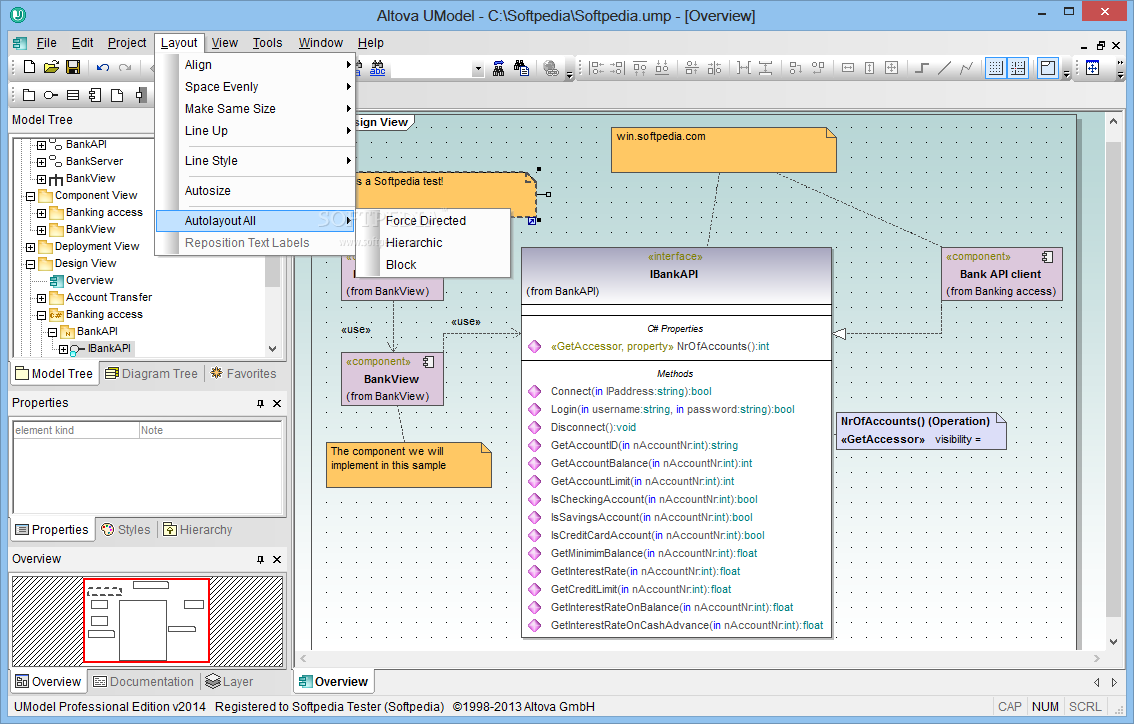The image size is (1134, 724).
Task: Switch to Hierarchy tab
Action: (197, 529)
